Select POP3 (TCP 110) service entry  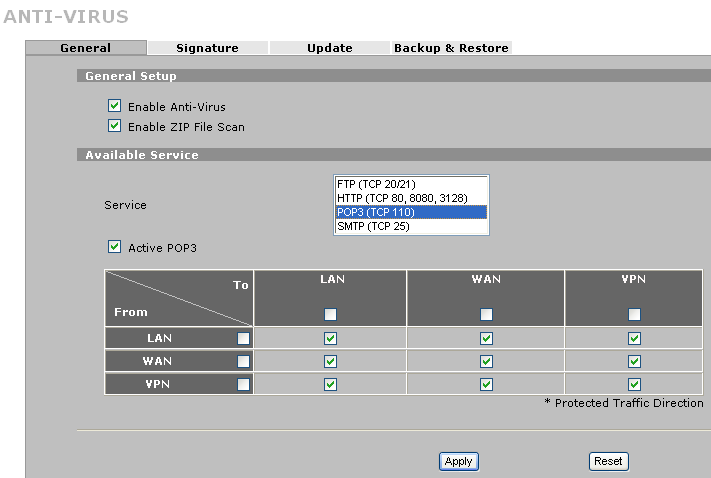(411, 212)
